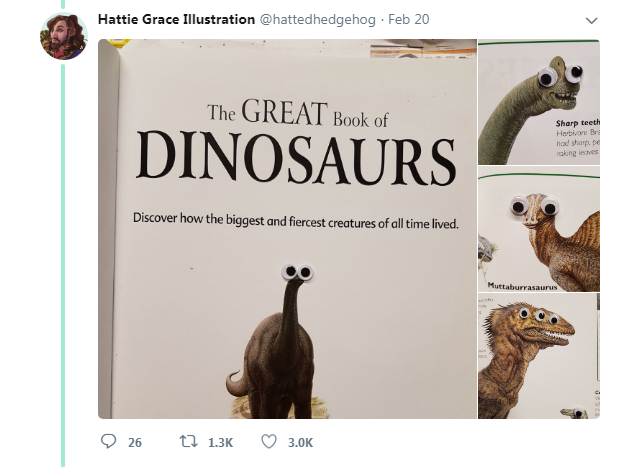Like the tweet with the heart icon
640x467 pixels.
click(x=268, y=441)
